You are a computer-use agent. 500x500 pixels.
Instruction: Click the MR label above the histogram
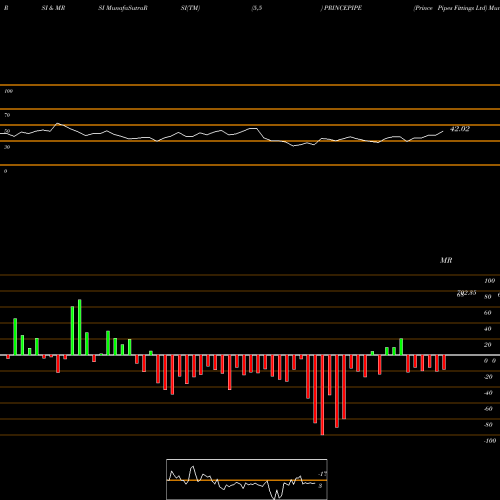point(446,260)
